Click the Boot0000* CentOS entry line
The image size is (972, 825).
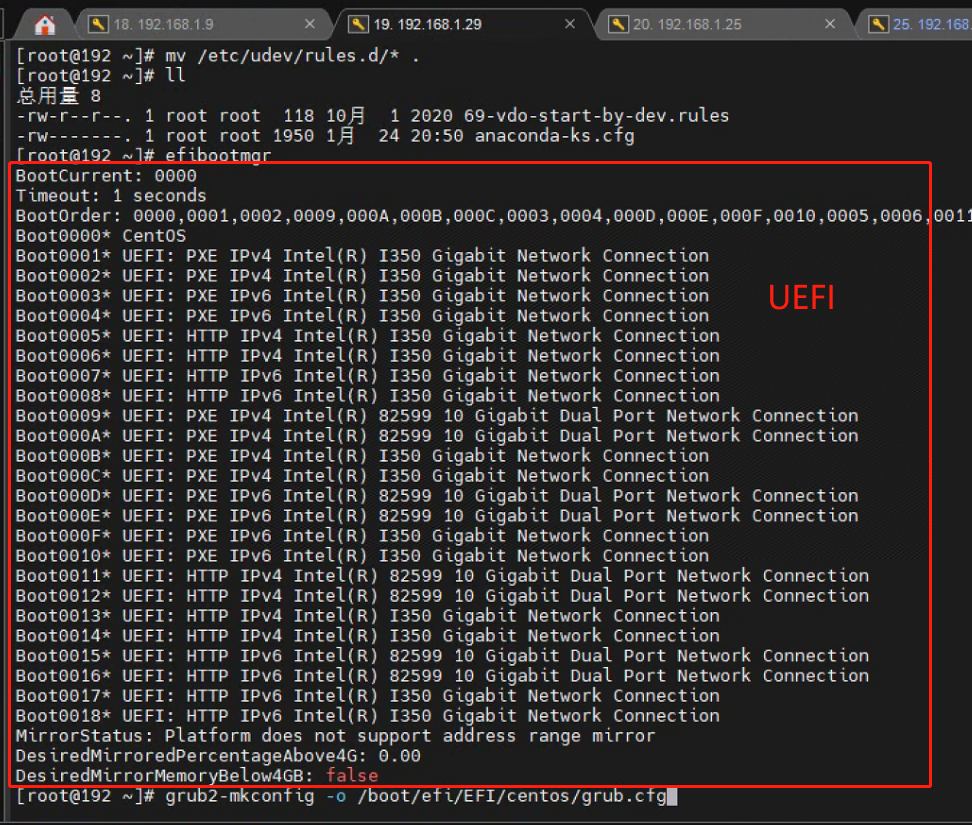[x=100, y=236]
